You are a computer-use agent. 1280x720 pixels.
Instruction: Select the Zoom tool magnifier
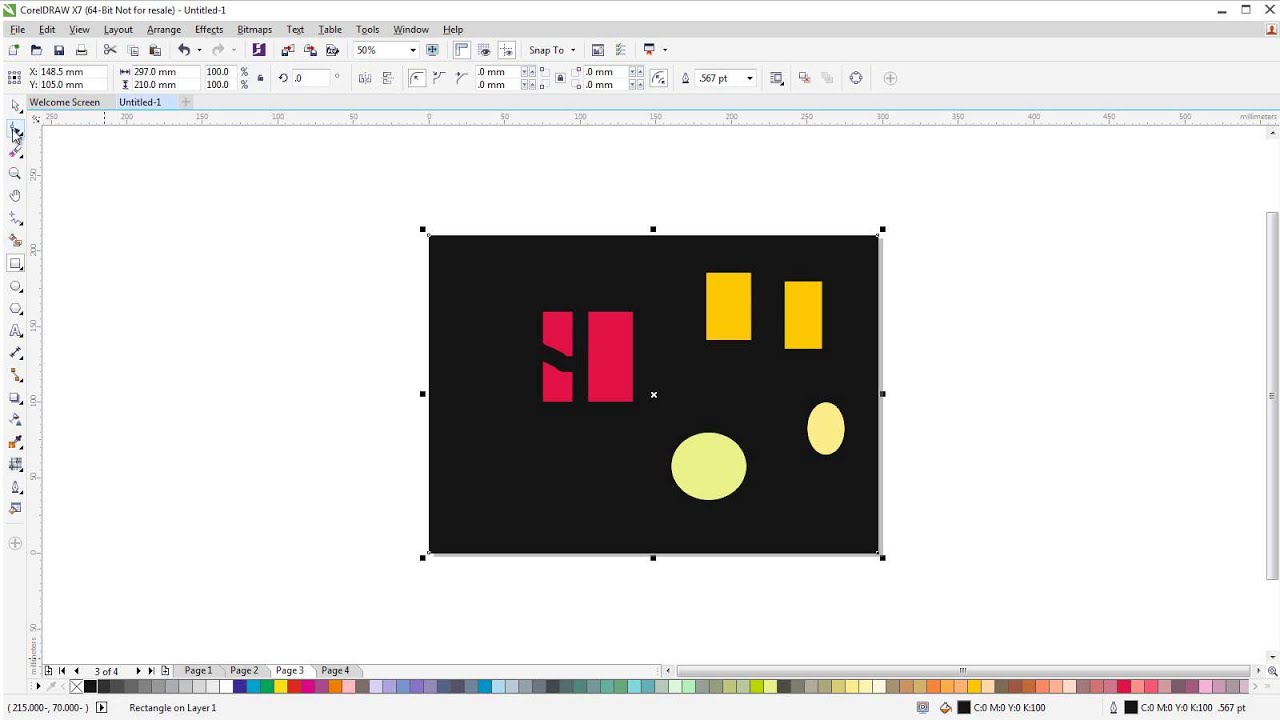(15, 173)
